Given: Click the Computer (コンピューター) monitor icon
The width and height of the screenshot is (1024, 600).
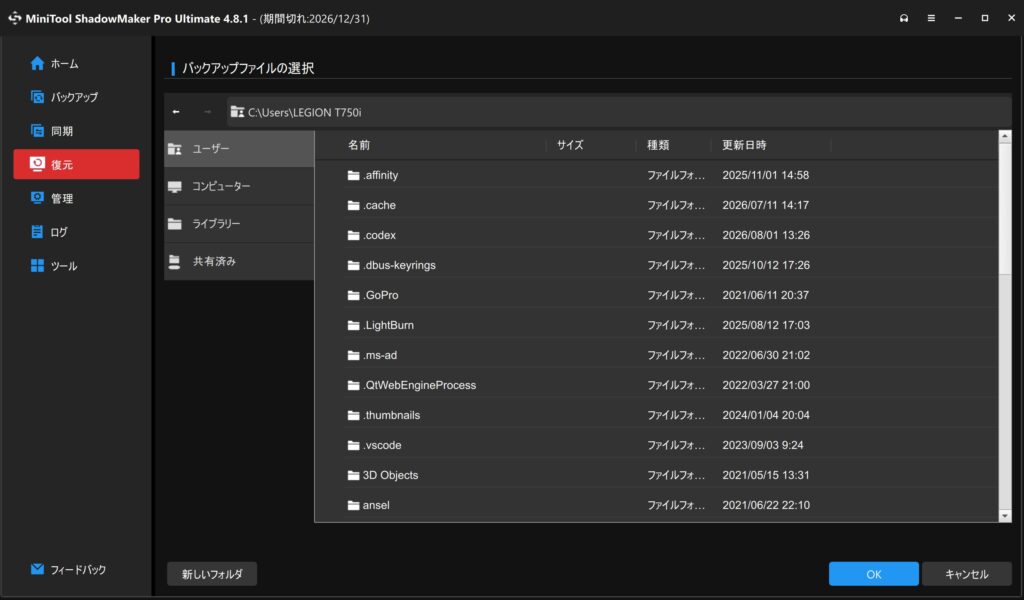Looking at the screenshot, I should [174, 187].
